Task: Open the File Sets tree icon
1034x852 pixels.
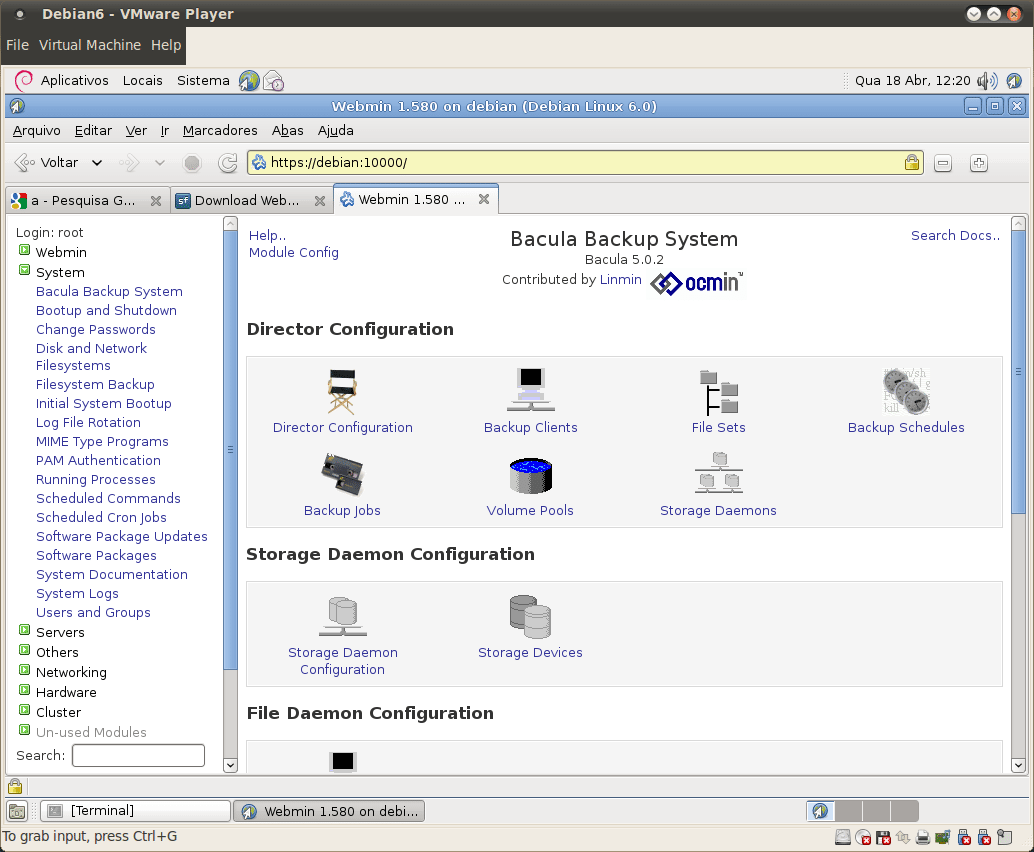Action: click(x=718, y=392)
